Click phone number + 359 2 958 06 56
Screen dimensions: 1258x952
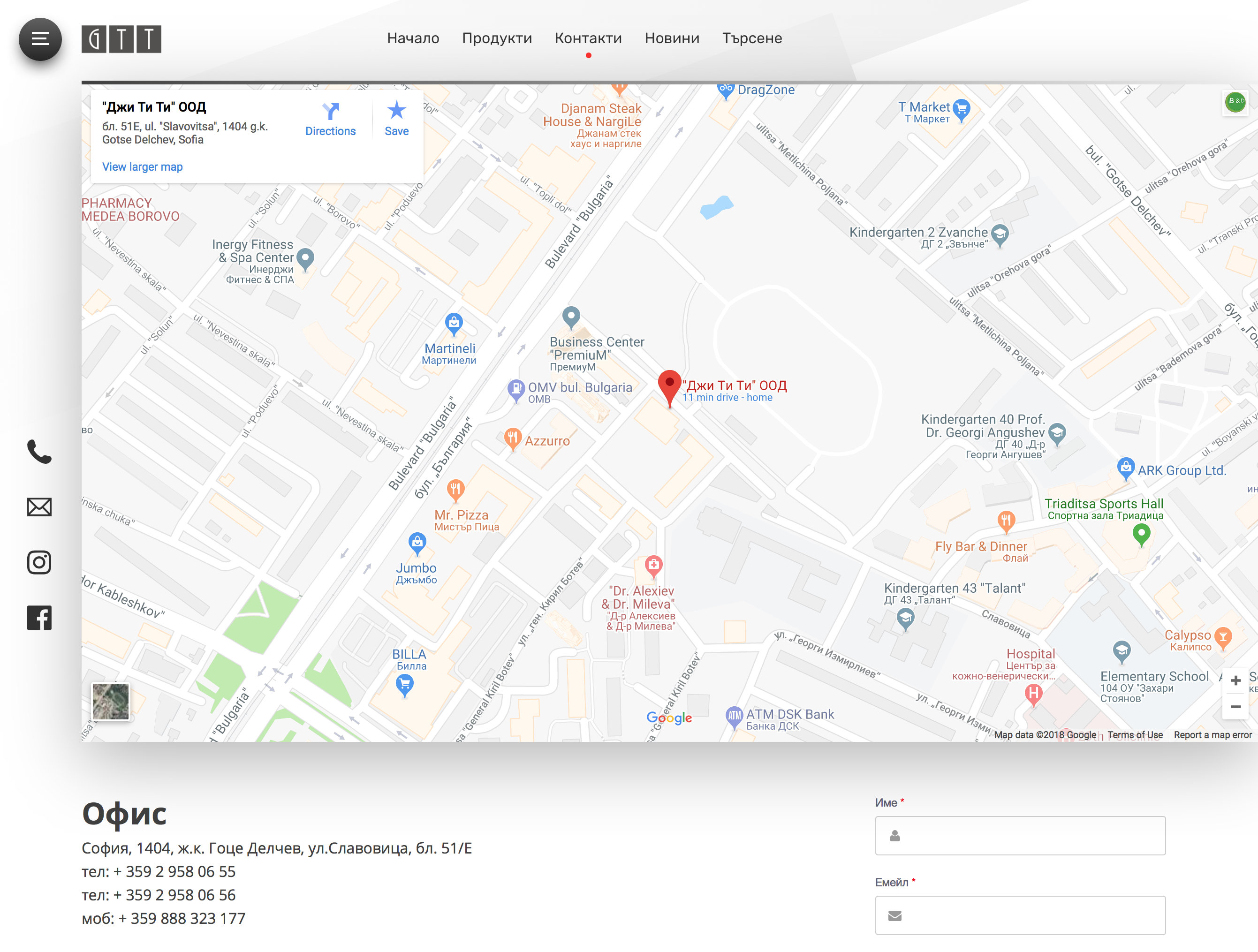174,895
